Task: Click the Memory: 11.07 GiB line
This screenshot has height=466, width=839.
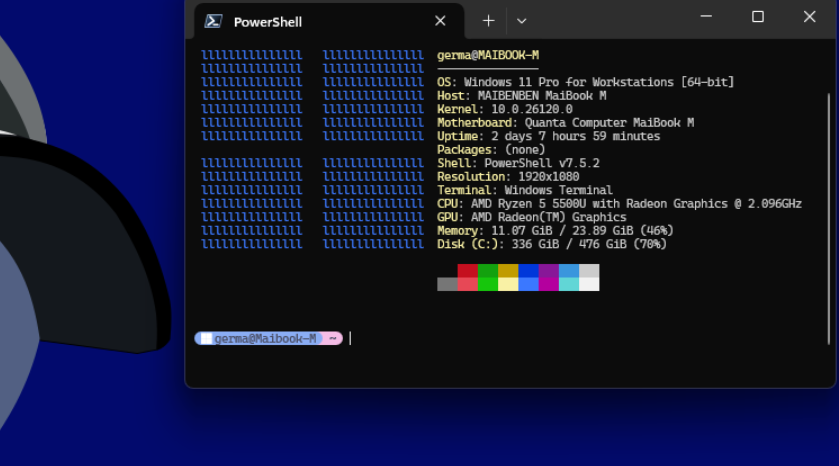Action: (555, 231)
